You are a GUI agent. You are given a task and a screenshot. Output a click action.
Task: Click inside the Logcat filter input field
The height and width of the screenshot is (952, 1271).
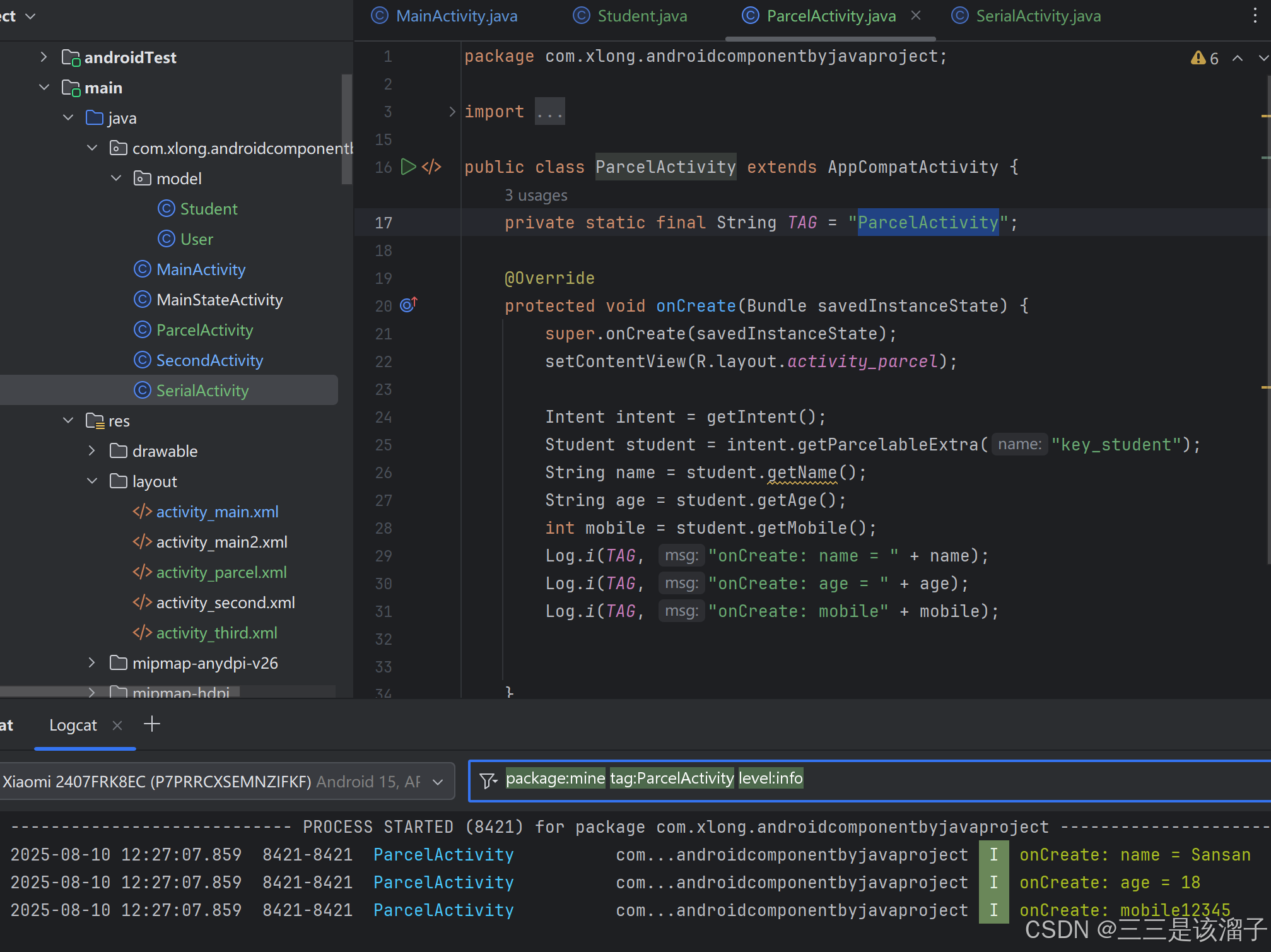[1009, 780]
